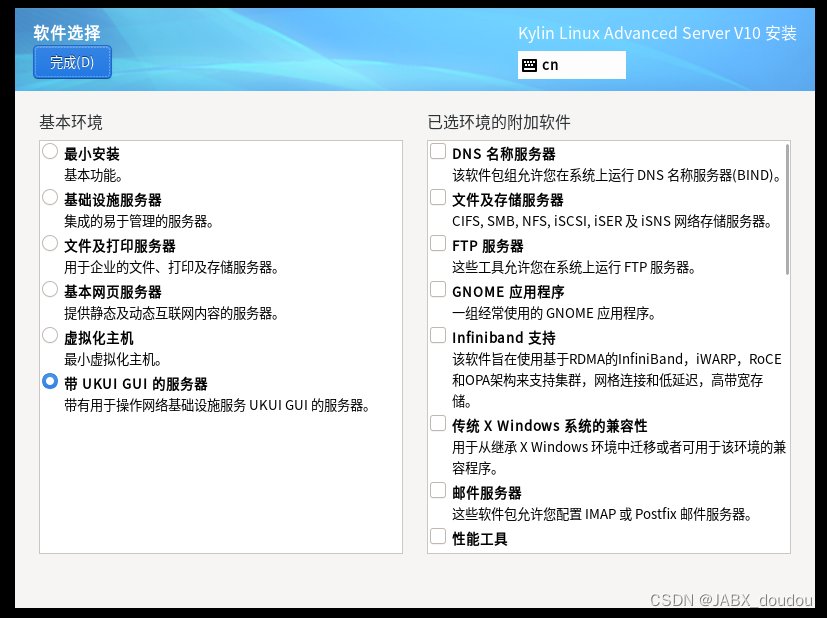
Task: Check the 性能工具 add-on checkbox
Action: (x=438, y=536)
